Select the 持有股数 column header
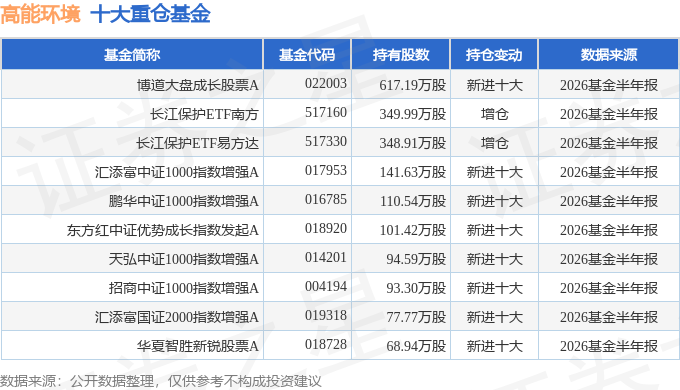The image size is (680, 390). [x=401, y=55]
